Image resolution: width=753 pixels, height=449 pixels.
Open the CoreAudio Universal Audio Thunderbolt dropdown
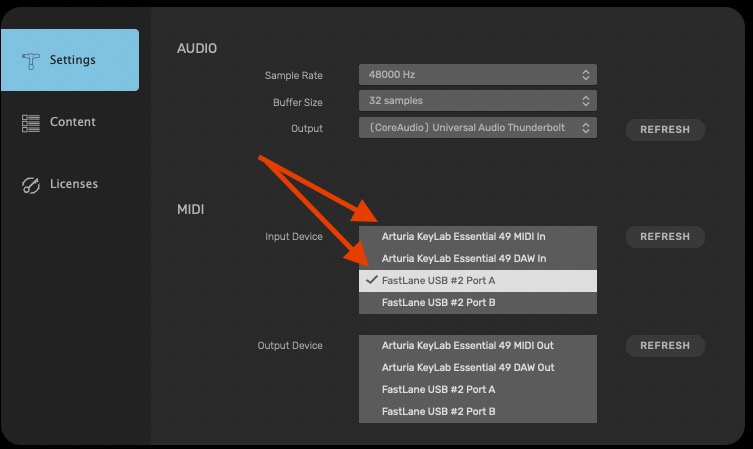point(478,128)
